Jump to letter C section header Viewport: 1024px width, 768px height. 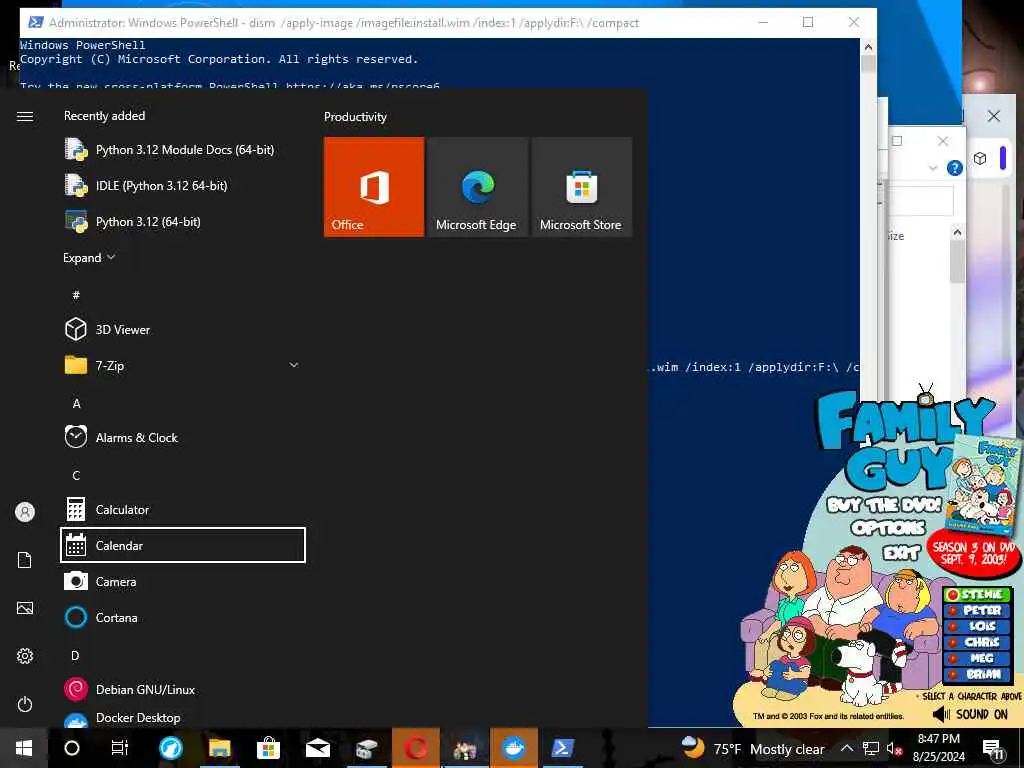click(x=76, y=475)
